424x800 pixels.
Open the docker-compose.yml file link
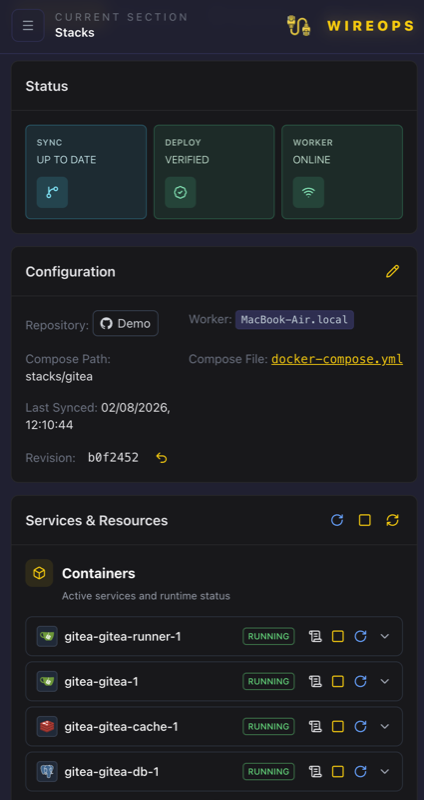click(337, 359)
